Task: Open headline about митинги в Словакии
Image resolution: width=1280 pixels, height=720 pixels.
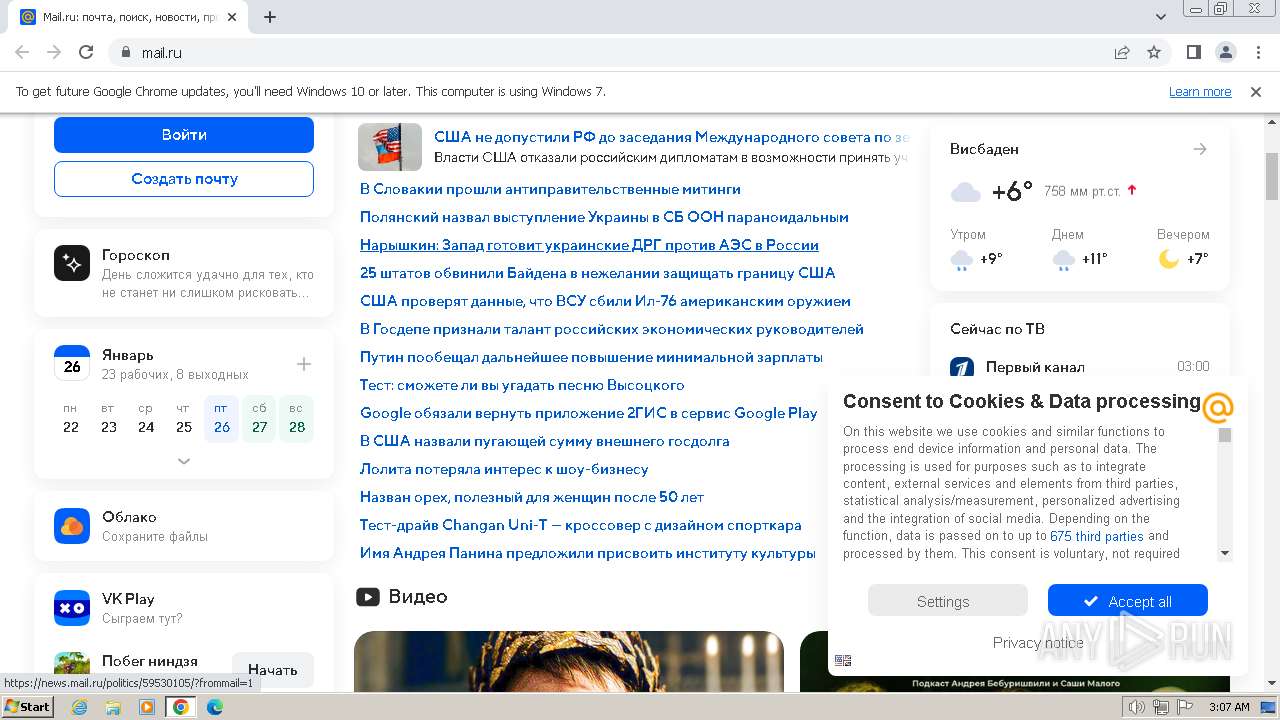Action: pyautogui.click(x=550, y=189)
